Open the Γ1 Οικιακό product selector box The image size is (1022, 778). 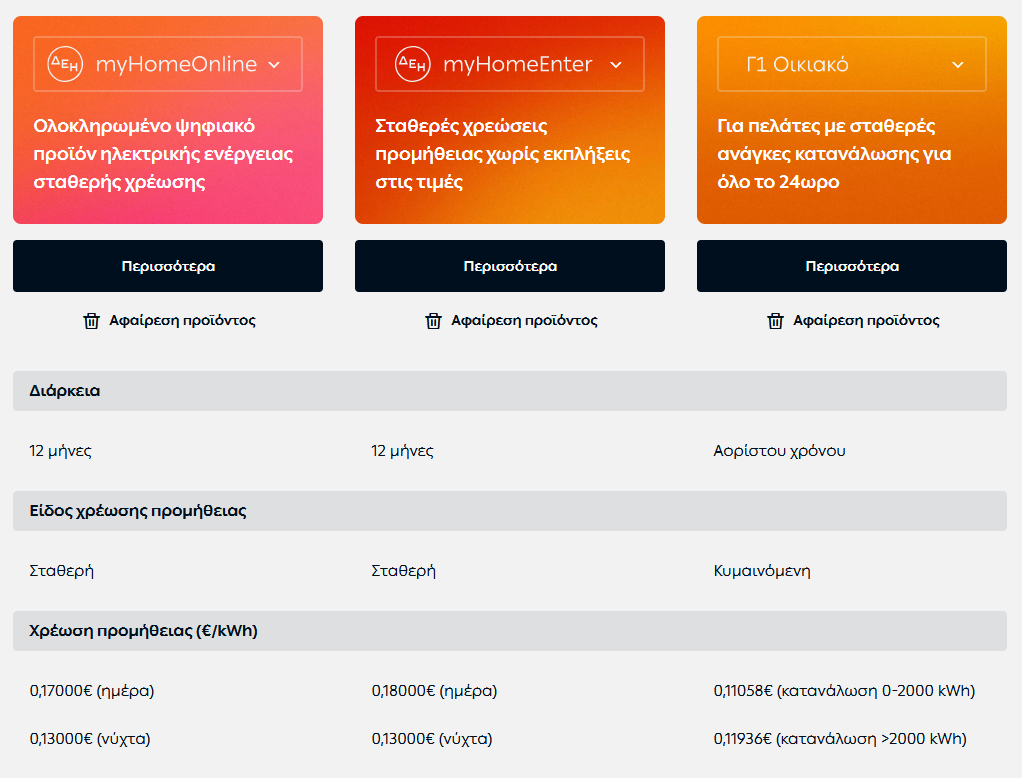852,64
